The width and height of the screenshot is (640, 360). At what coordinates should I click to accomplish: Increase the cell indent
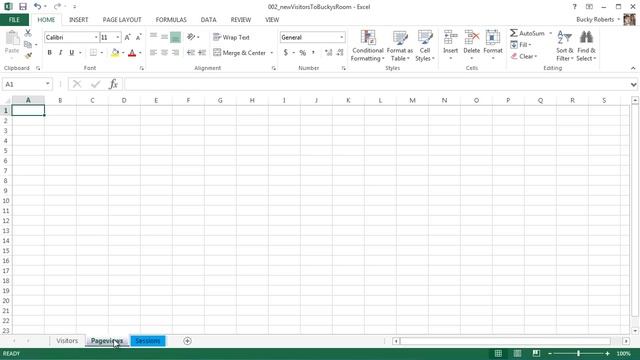[x=202, y=53]
